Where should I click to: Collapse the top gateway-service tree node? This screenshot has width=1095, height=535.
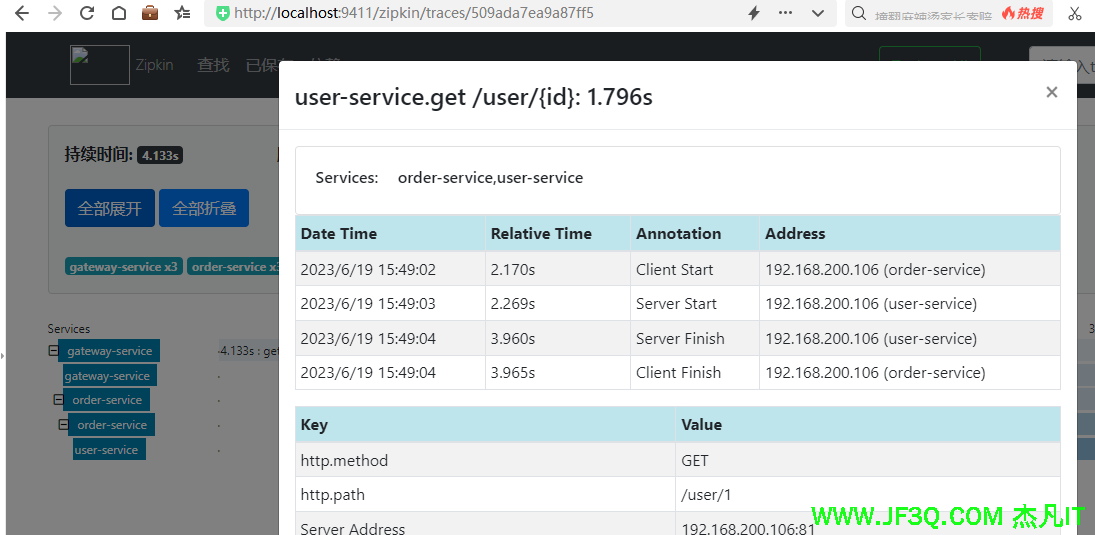point(52,351)
